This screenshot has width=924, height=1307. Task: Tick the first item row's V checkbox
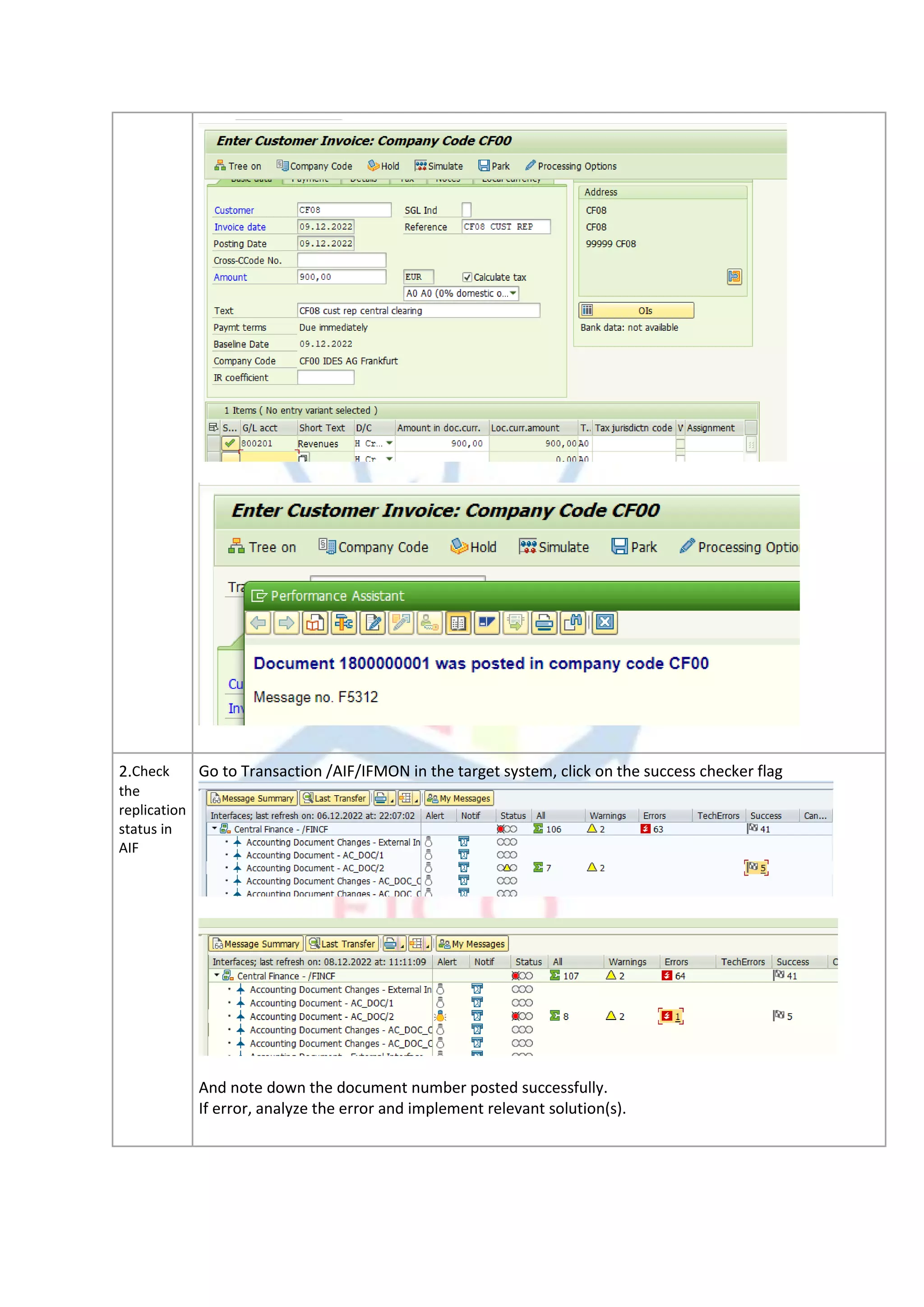tap(680, 444)
